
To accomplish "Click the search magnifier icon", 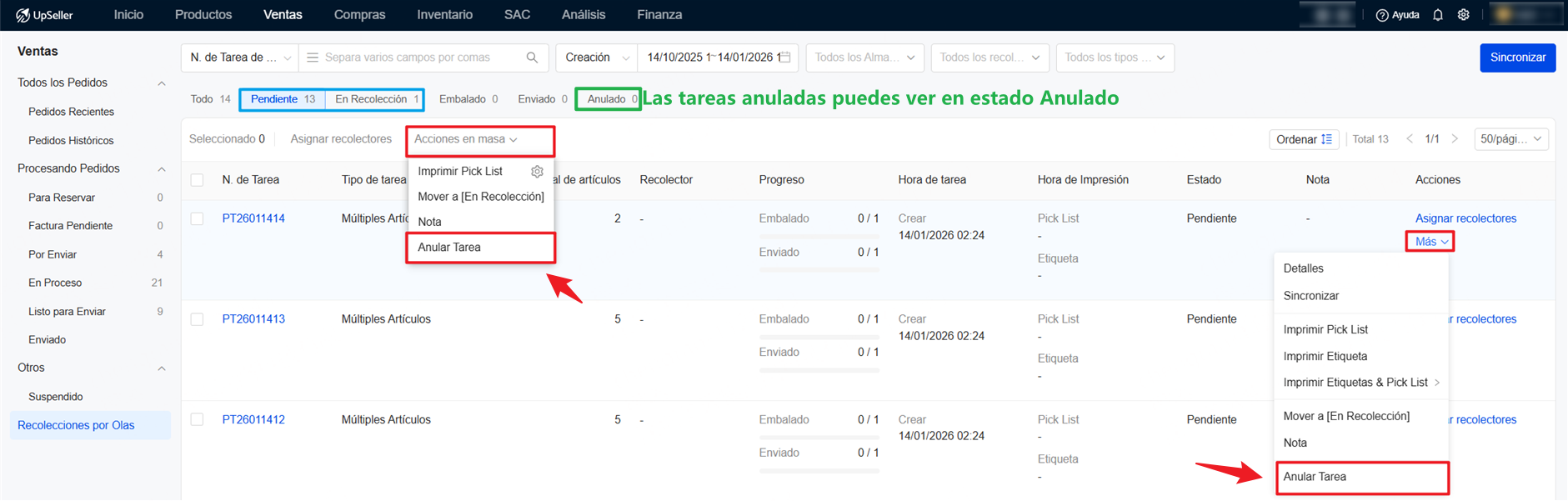I will 532,58.
